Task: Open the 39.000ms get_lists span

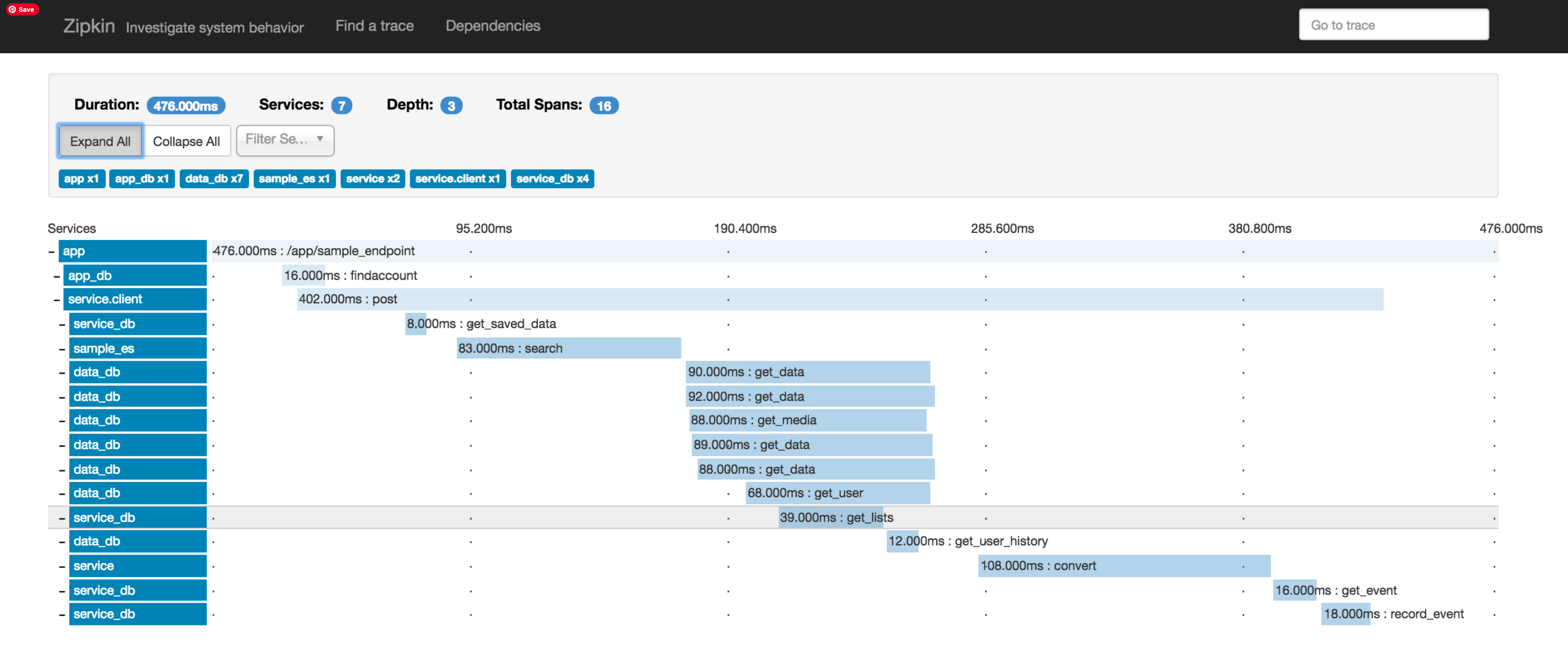Action: click(831, 518)
